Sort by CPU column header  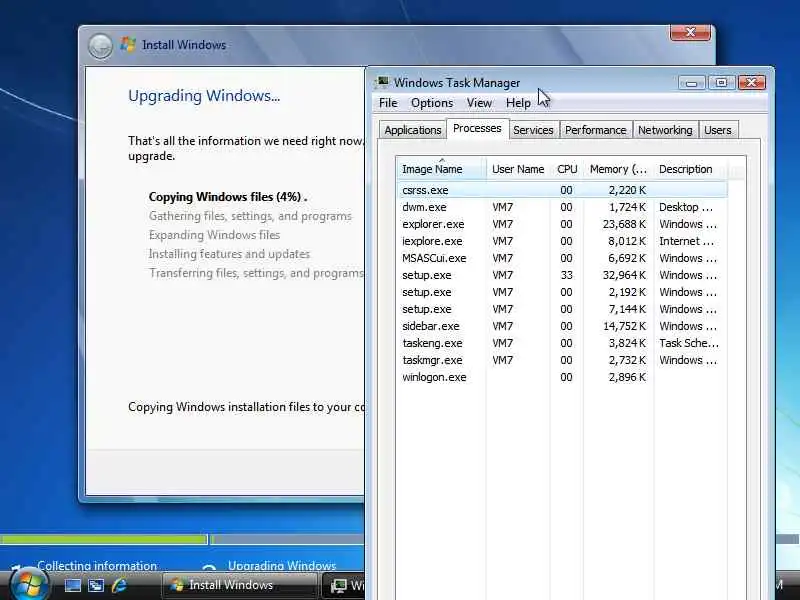[x=567, y=169]
